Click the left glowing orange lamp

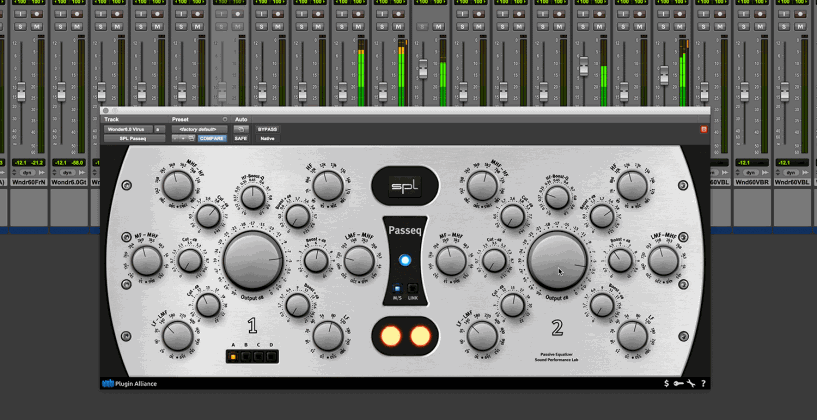pos(391,337)
